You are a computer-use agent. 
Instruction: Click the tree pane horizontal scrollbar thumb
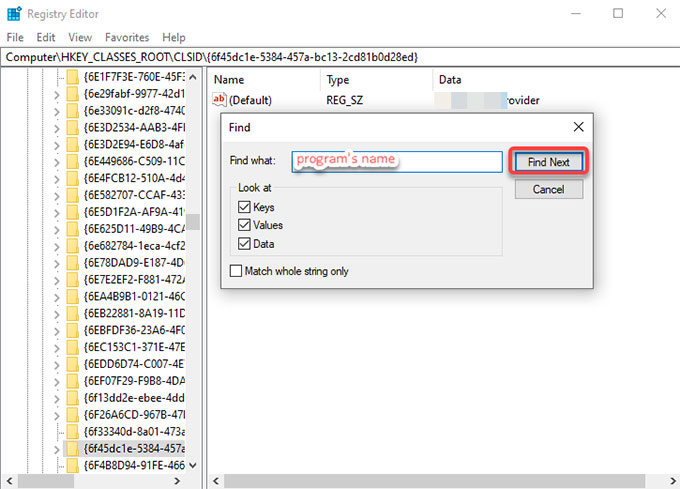[46, 480]
